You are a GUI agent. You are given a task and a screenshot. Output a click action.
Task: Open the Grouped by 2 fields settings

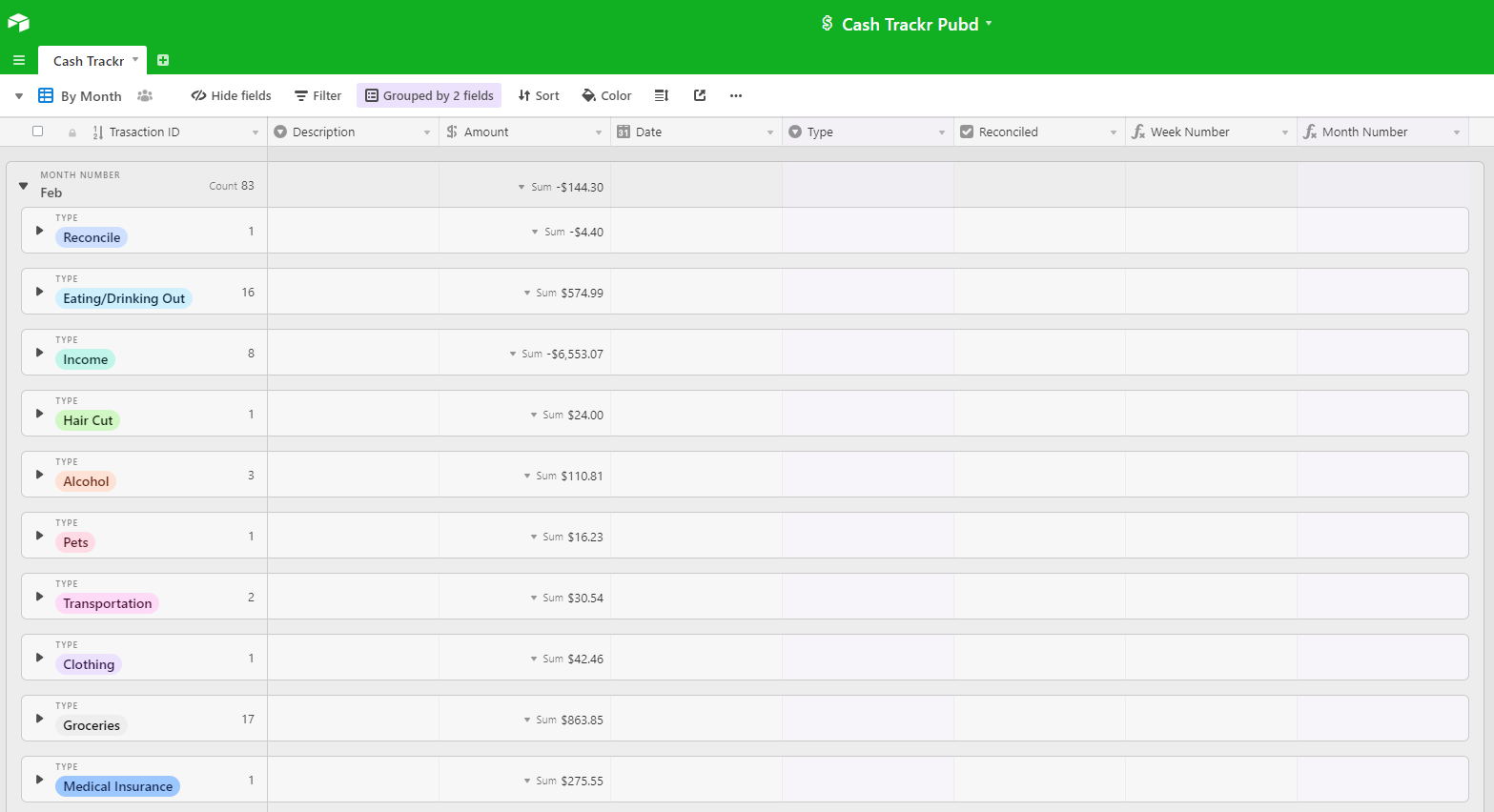tap(429, 95)
